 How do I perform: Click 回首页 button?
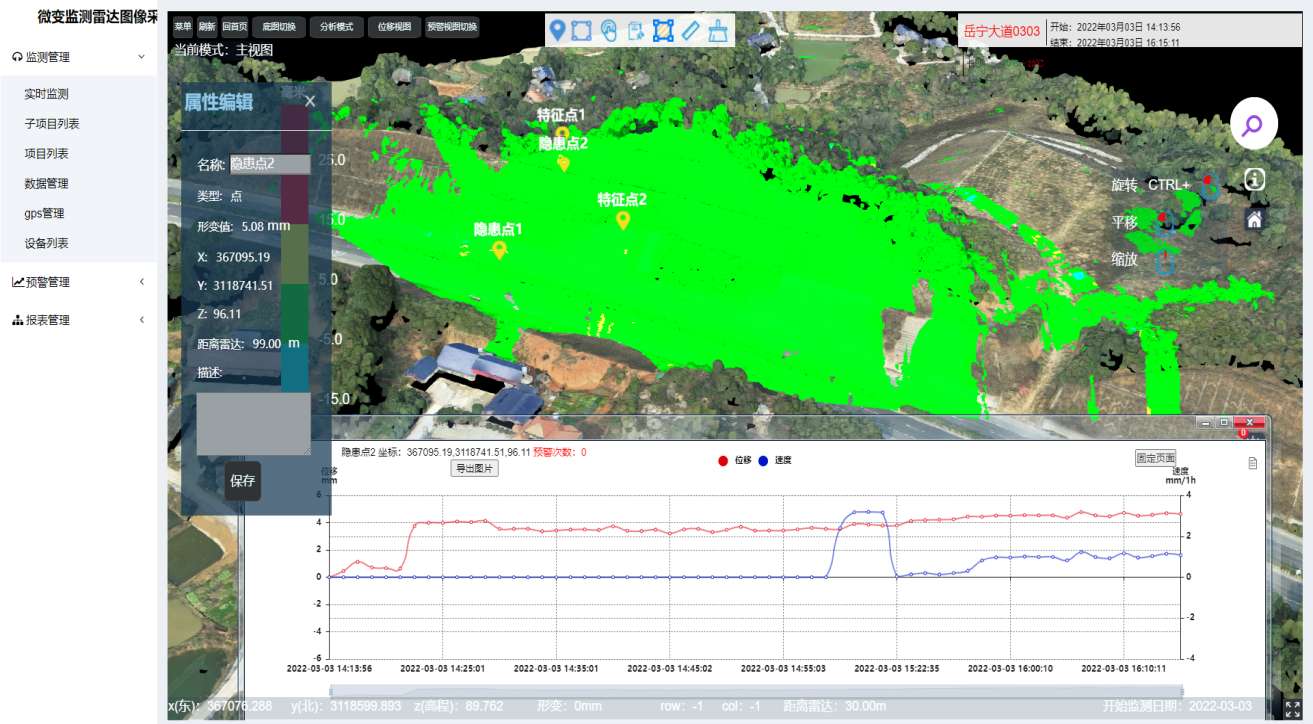click(x=235, y=27)
